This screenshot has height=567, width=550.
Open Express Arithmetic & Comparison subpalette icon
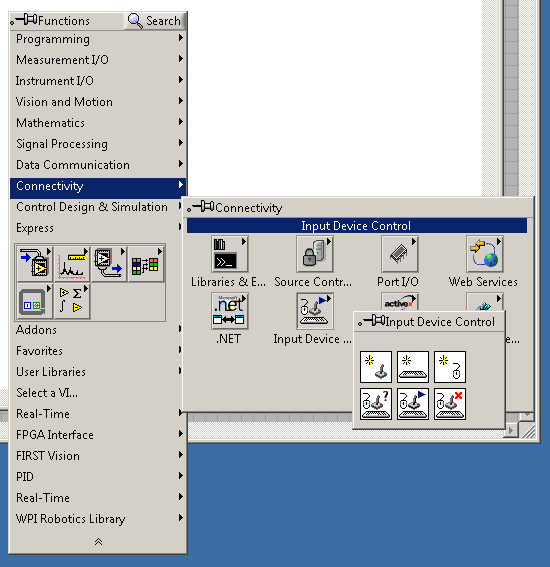click(72, 301)
